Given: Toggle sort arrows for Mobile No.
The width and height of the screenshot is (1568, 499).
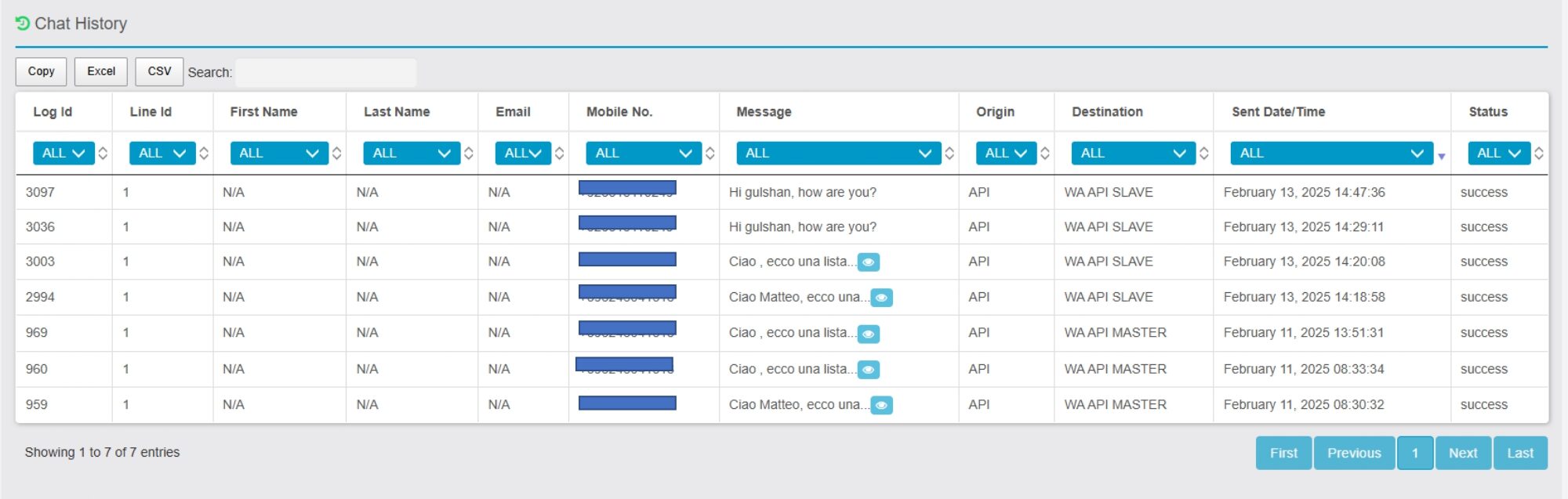Looking at the screenshot, I should point(710,154).
